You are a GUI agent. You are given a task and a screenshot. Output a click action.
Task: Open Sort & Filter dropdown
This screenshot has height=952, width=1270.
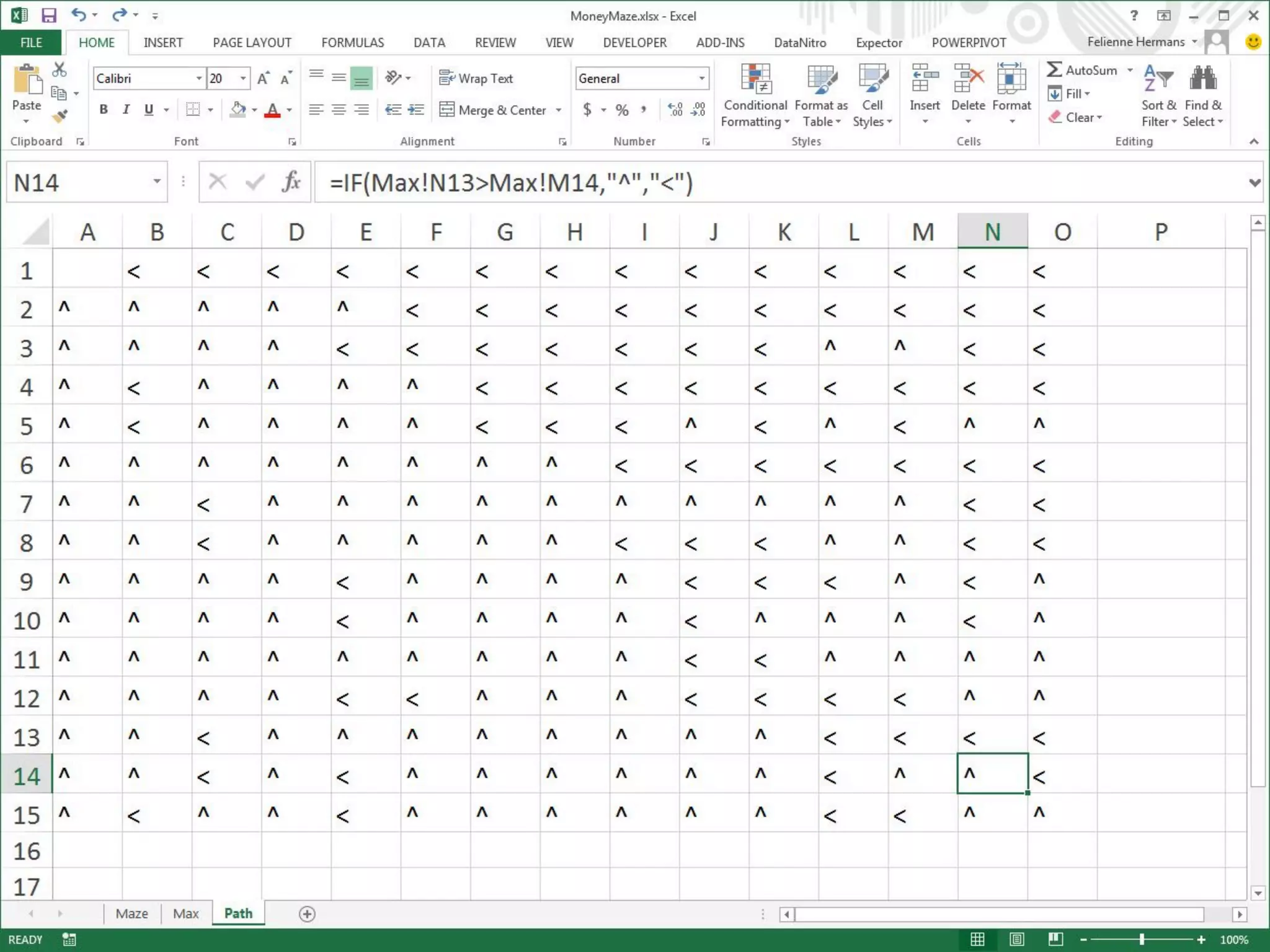1158,96
